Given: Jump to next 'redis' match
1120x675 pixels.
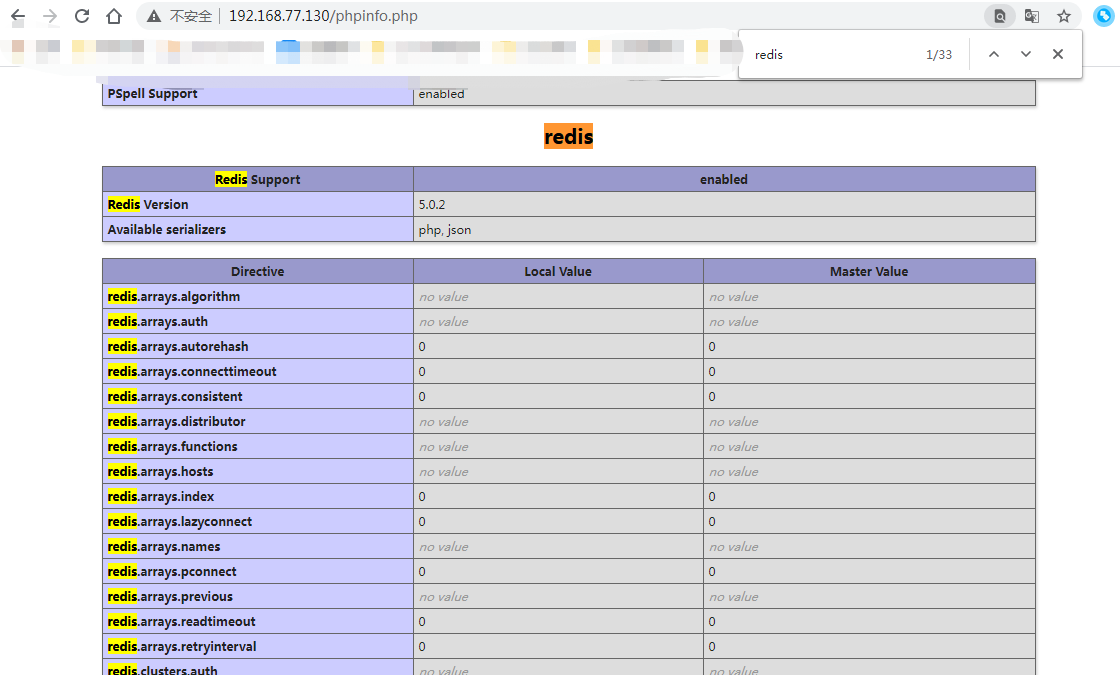Looking at the screenshot, I should click(x=1026, y=54).
